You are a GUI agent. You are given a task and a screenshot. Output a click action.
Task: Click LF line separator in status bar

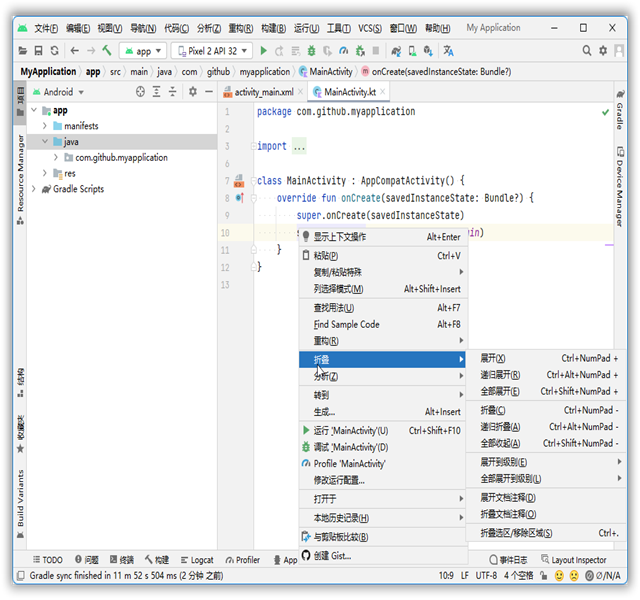coord(465,576)
